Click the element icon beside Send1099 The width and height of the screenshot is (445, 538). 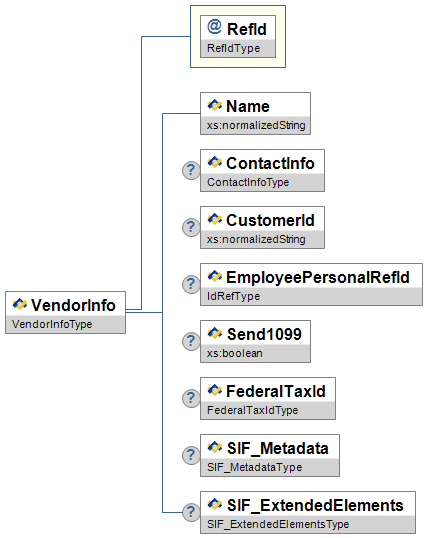tap(215, 333)
